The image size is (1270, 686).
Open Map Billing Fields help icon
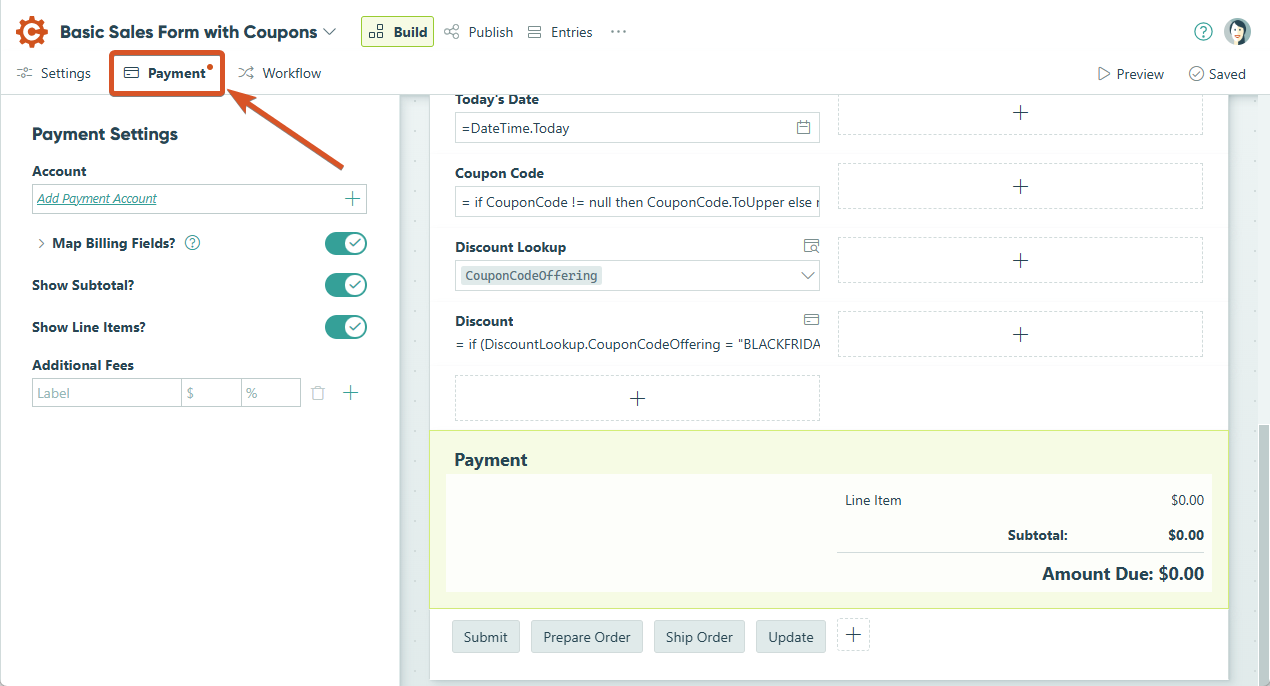(x=193, y=243)
